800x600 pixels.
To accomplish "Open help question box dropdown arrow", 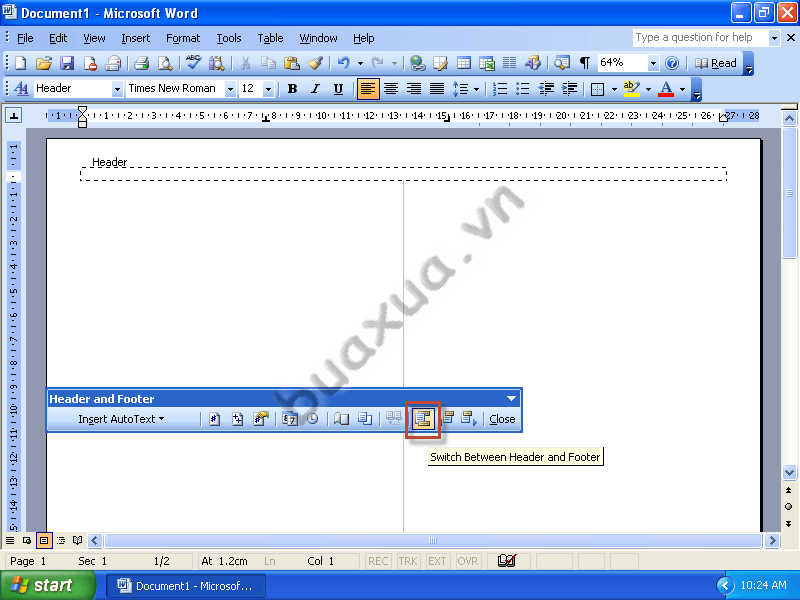I will coord(774,38).
